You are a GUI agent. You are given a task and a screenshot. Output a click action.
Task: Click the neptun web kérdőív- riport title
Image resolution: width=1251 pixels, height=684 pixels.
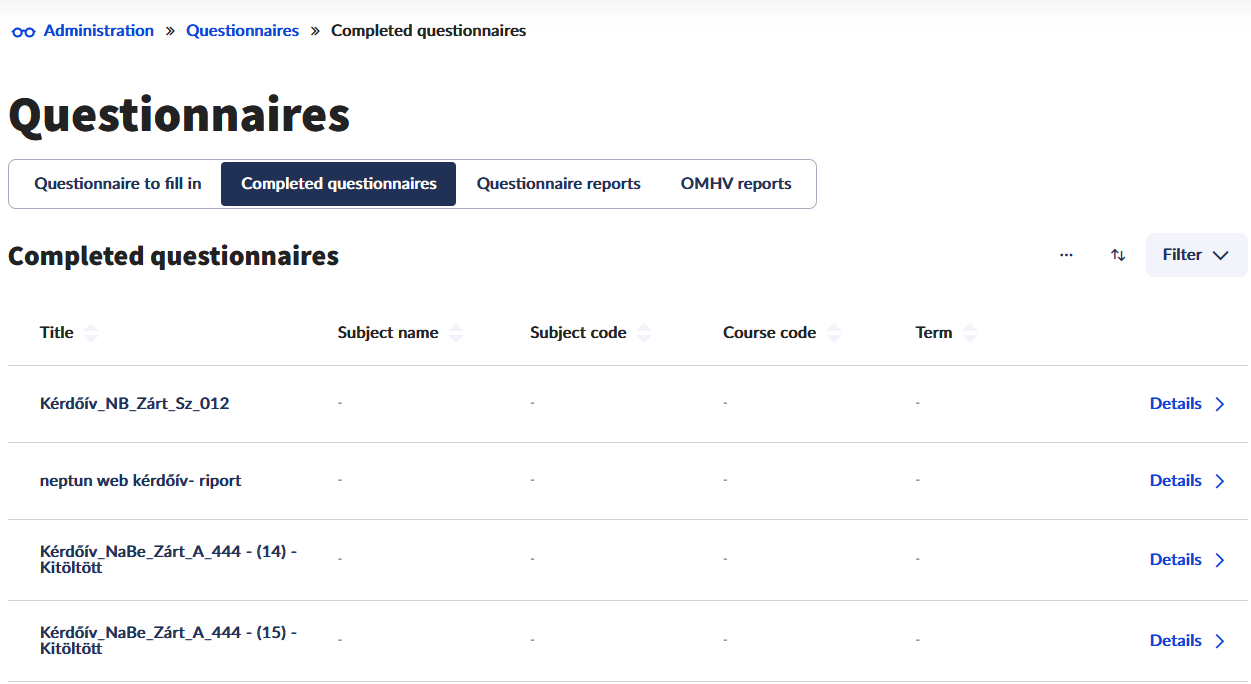(x=141, y=481)
